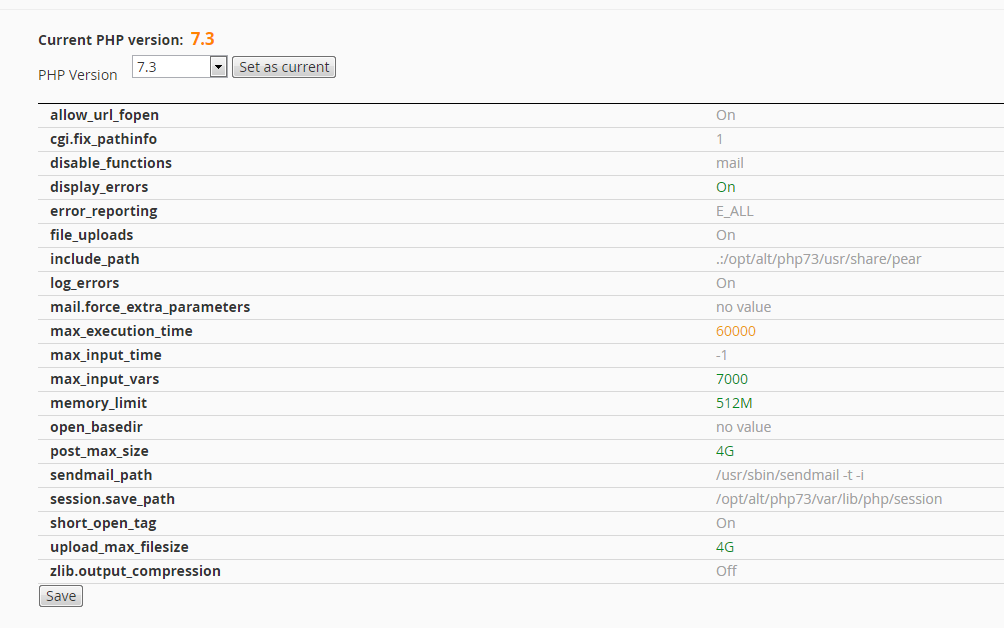Screen dimensions: 1004x628
Task: Expand the PHP version selector arrow
Action: click(x=218, y=66)
